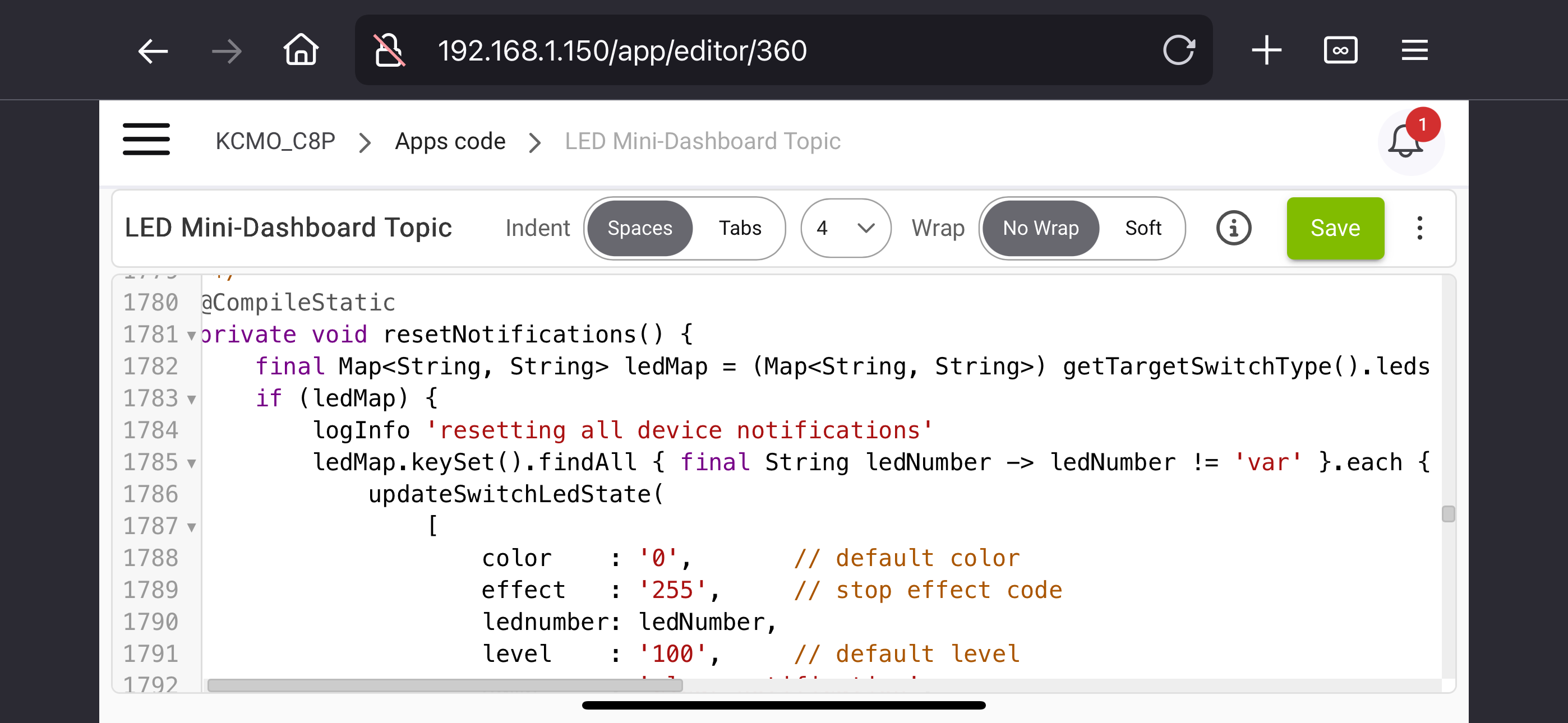Viewport: 1568px width, 723px height.
Task: Click the green Save button
Action: pos(1335,228)
